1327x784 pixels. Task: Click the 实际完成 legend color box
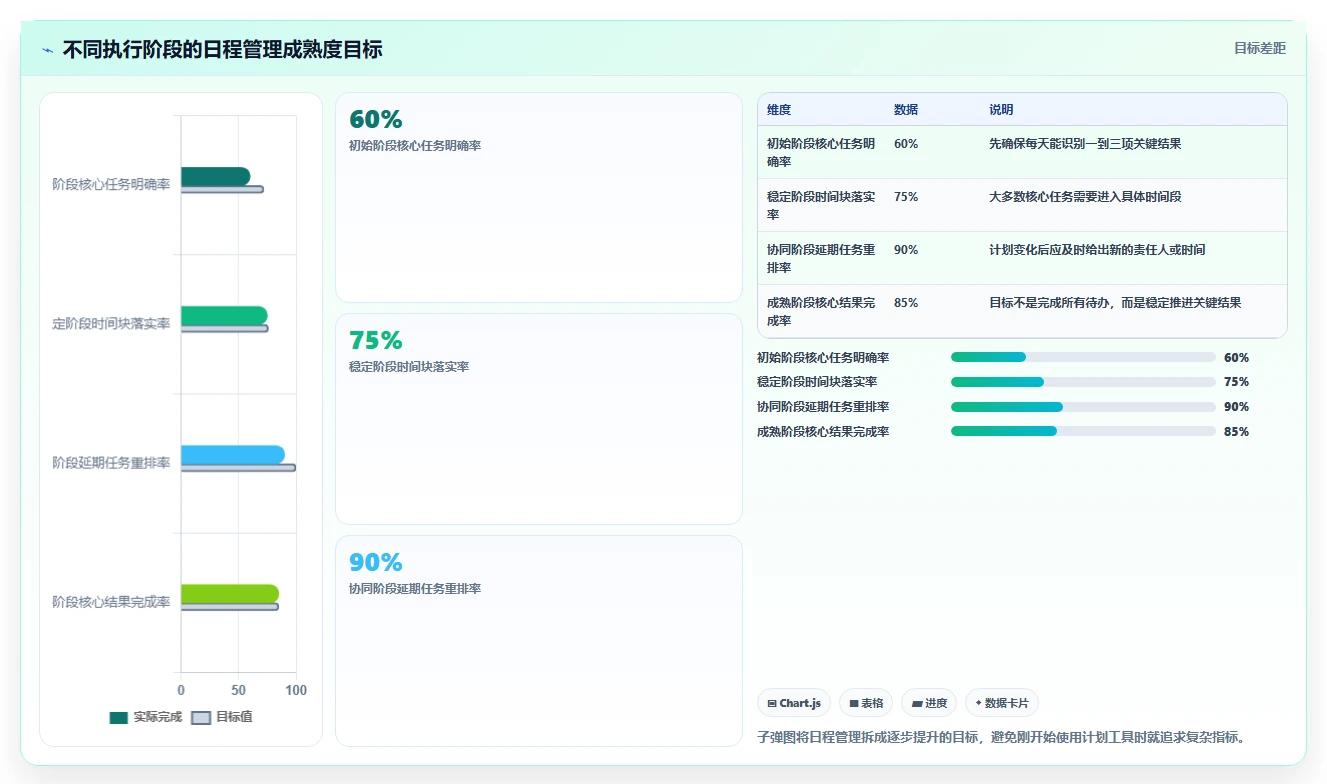pos(119,718)
